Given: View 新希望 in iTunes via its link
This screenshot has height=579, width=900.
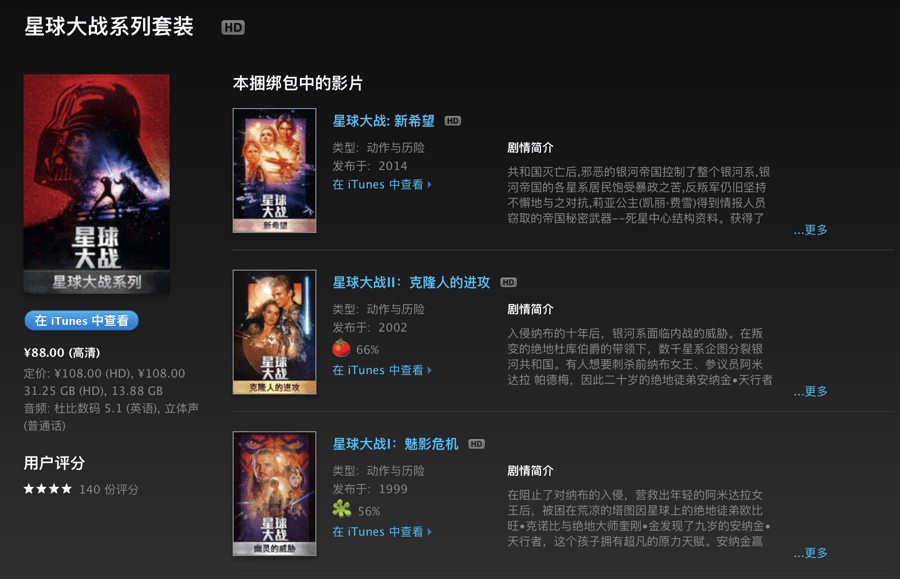Looking at the screenshot, I should (x=382, y=185).
